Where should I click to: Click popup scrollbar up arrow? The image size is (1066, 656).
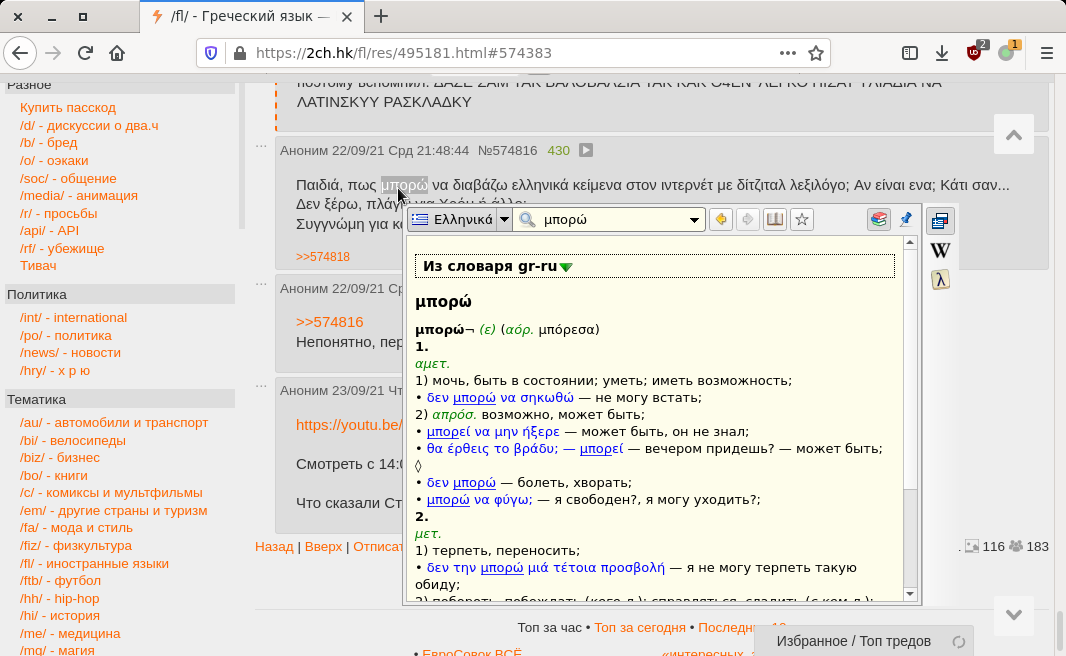(x=910, y=243)
